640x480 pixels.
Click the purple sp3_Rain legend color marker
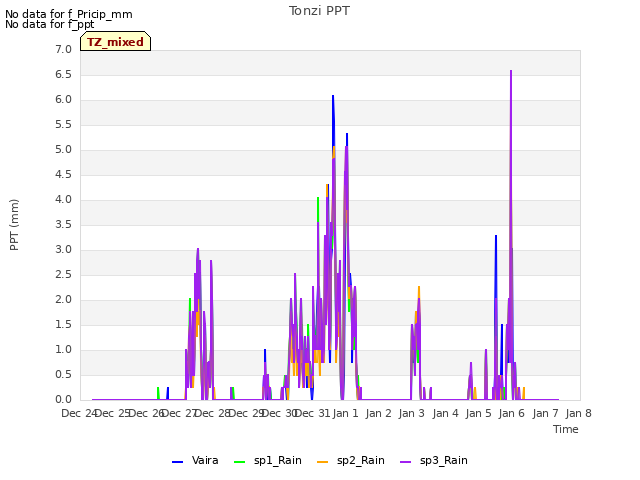click(406, 462)
